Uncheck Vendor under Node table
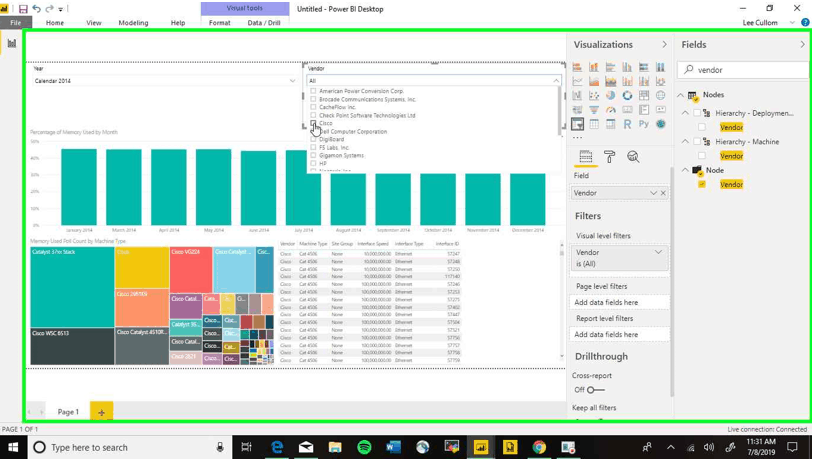This screenshot has width=814, height=460. point(702,184)
